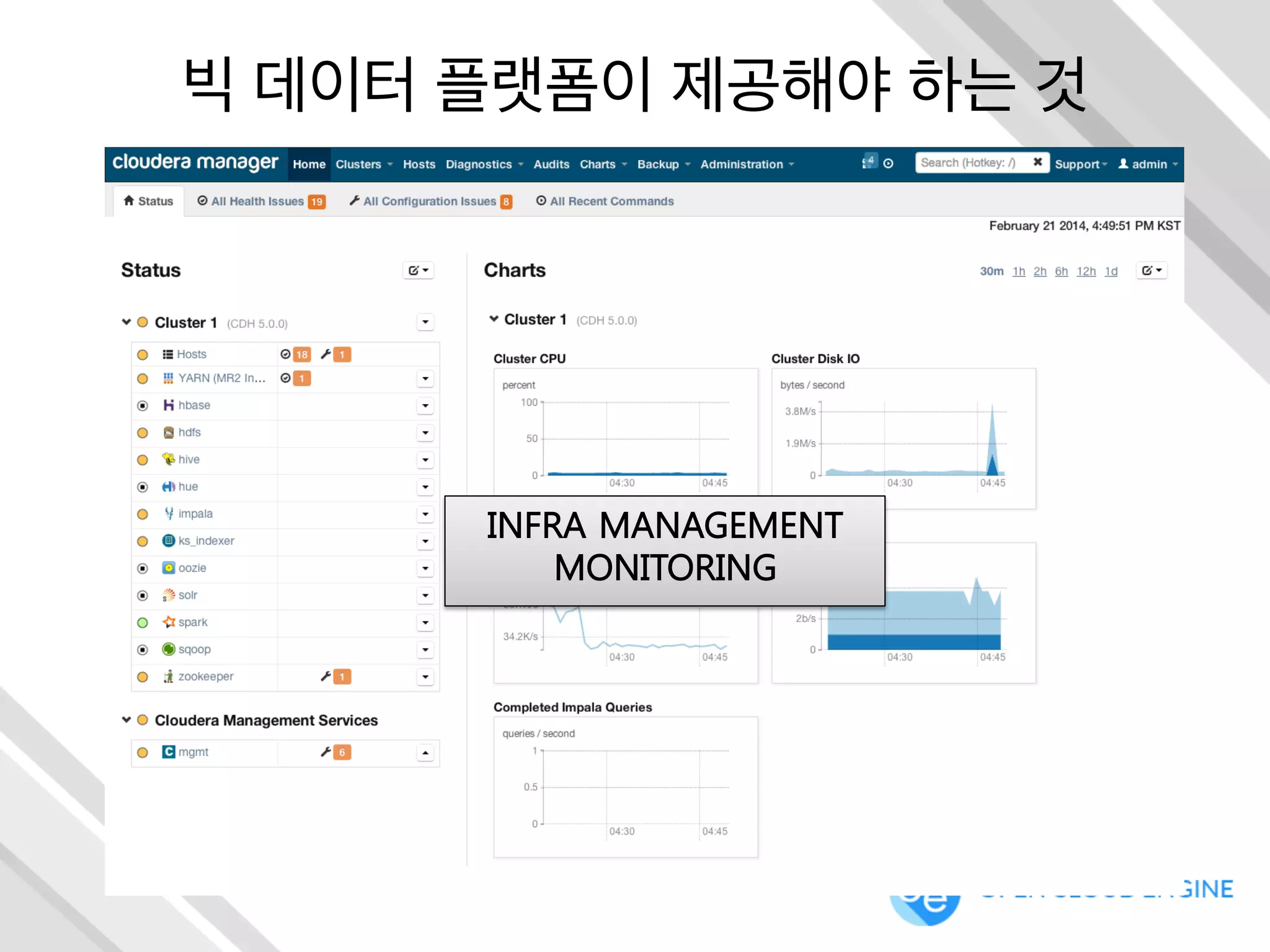Click the oozie service icon

click(169, 568)
